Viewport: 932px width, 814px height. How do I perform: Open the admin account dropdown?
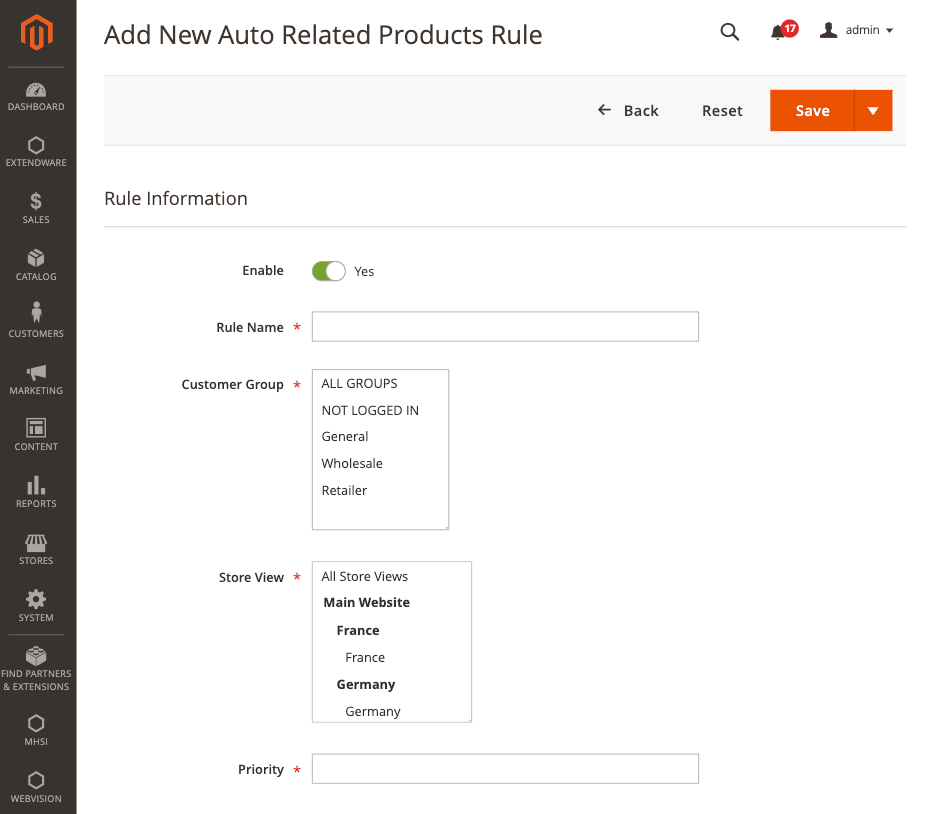[x=856, y=30]
